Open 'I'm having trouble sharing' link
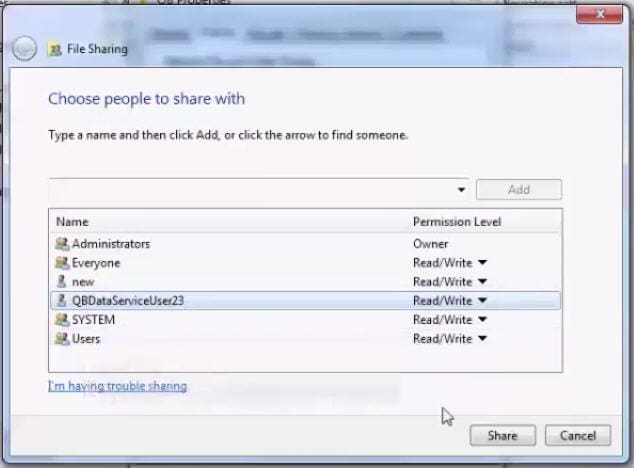 (x=117, y=386)
